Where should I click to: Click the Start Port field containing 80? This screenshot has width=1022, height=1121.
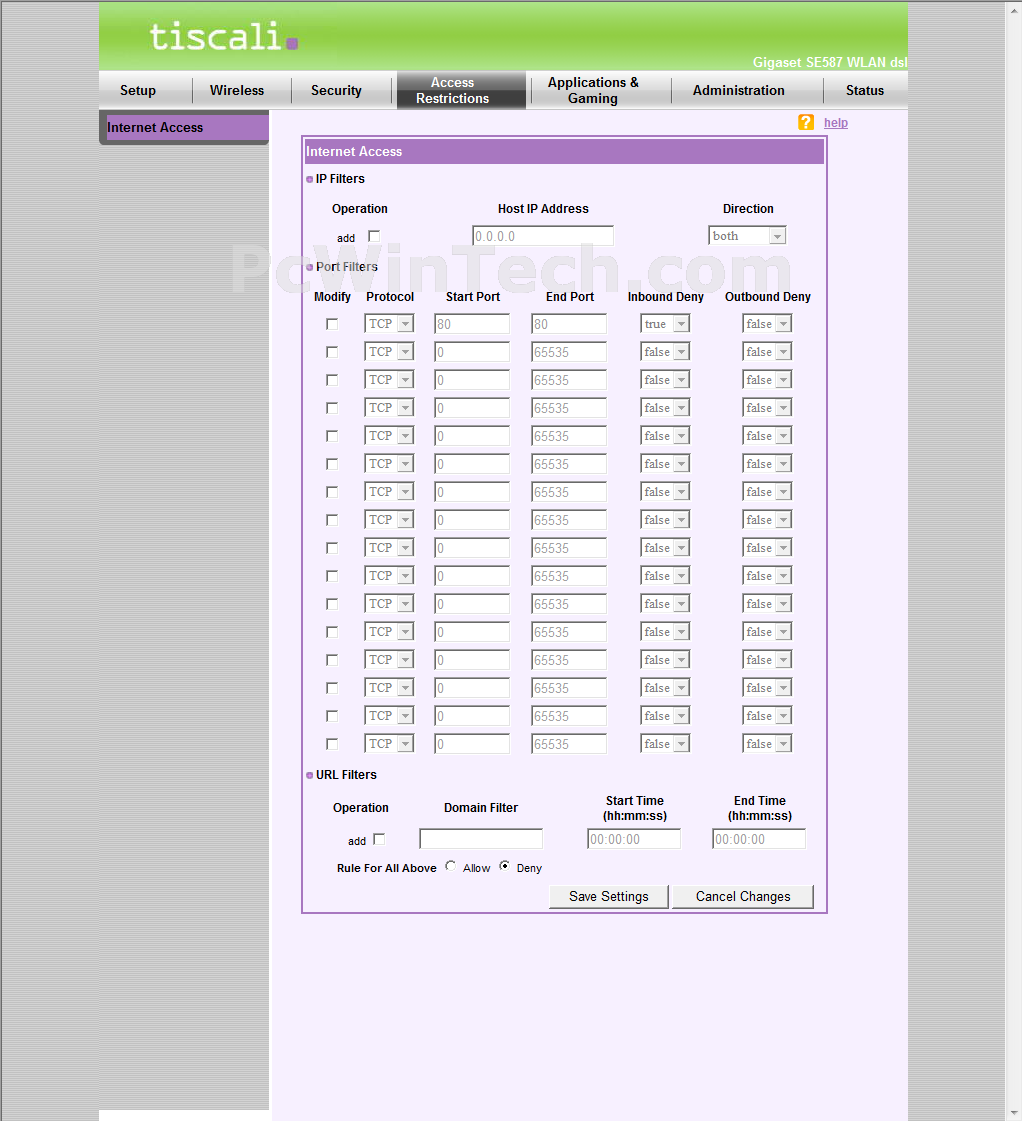coord(472,324)
